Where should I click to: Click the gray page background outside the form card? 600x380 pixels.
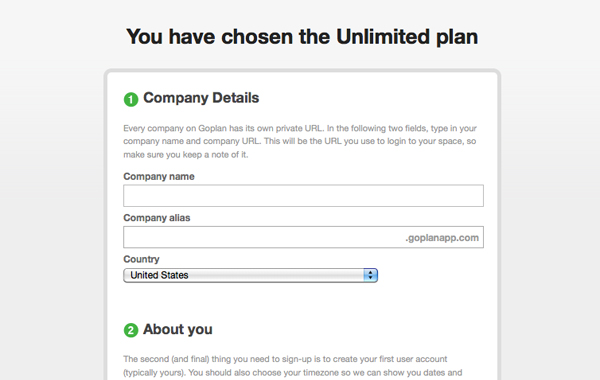pos(54,191)
